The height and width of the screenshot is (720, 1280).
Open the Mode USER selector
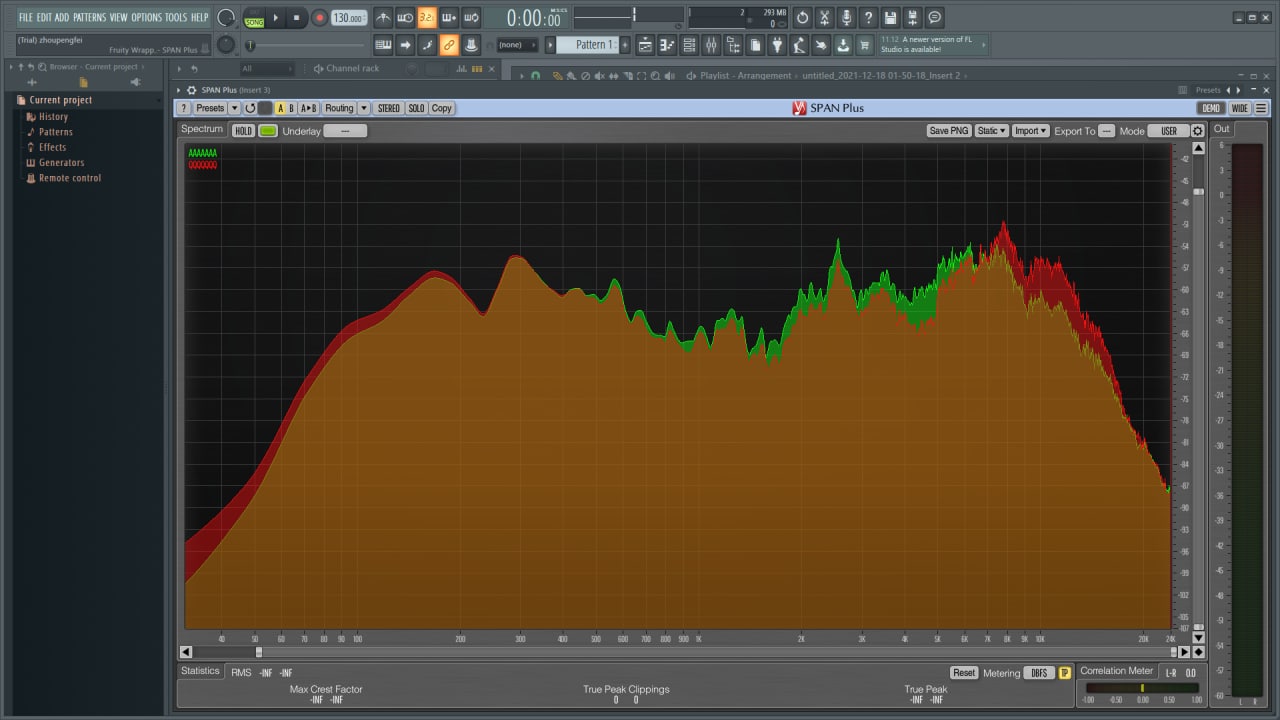click(x=1168, y=131)
